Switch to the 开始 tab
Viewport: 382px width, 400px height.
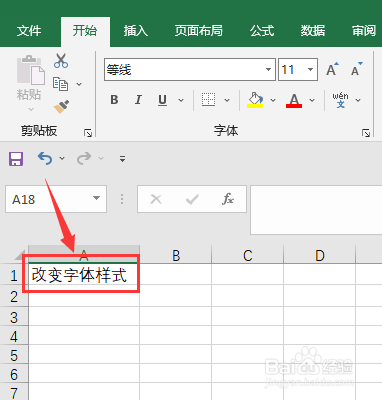click(85, 31)
